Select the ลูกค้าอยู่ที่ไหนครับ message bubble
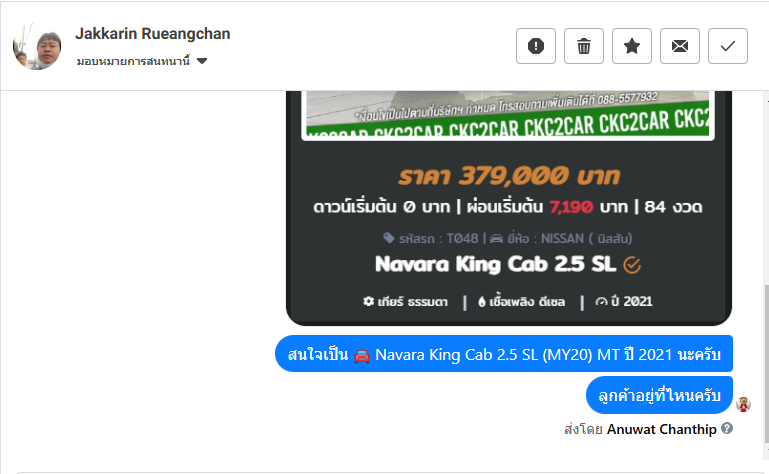 (659, 395)
